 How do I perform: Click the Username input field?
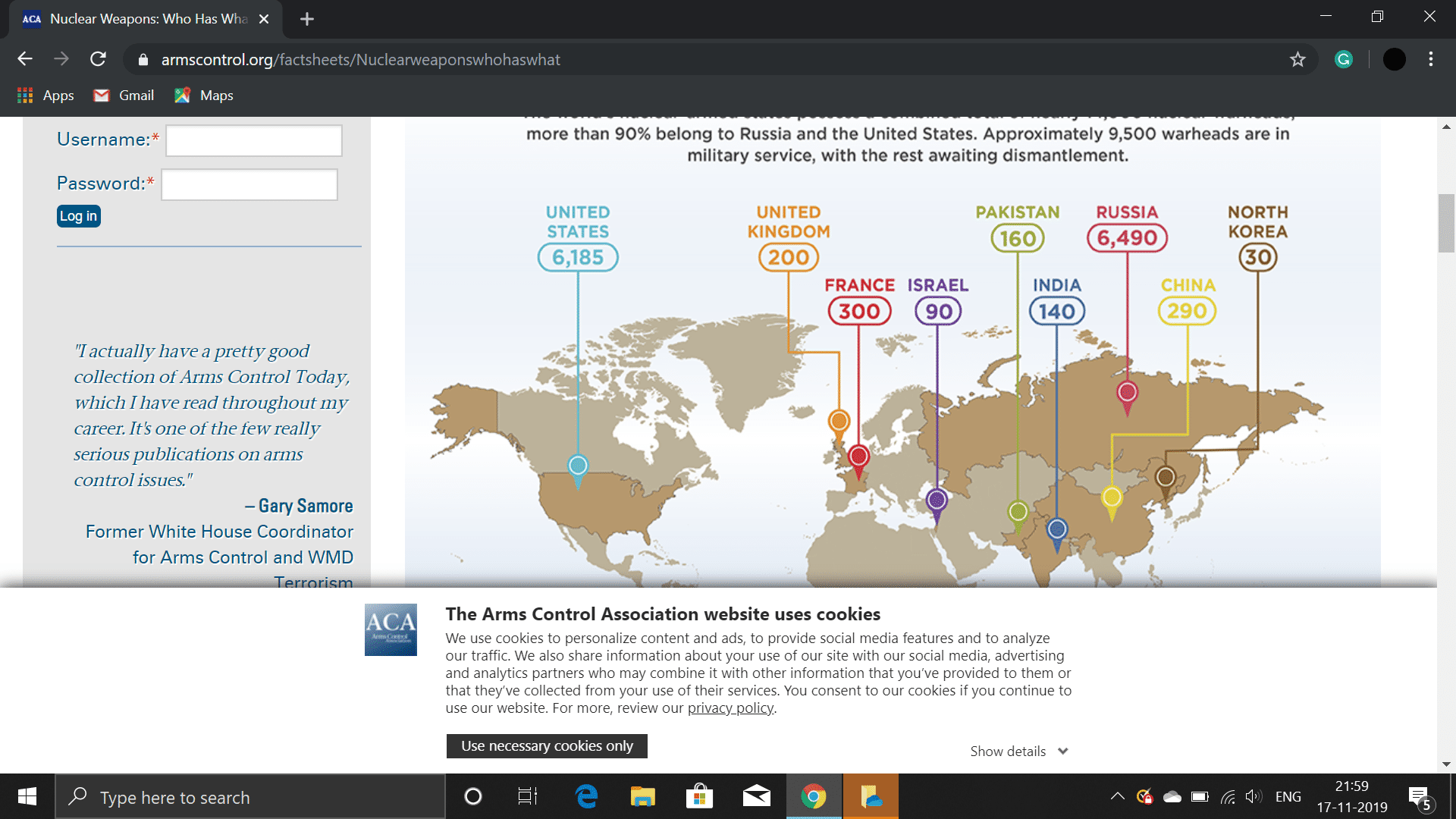pos(254,140)
